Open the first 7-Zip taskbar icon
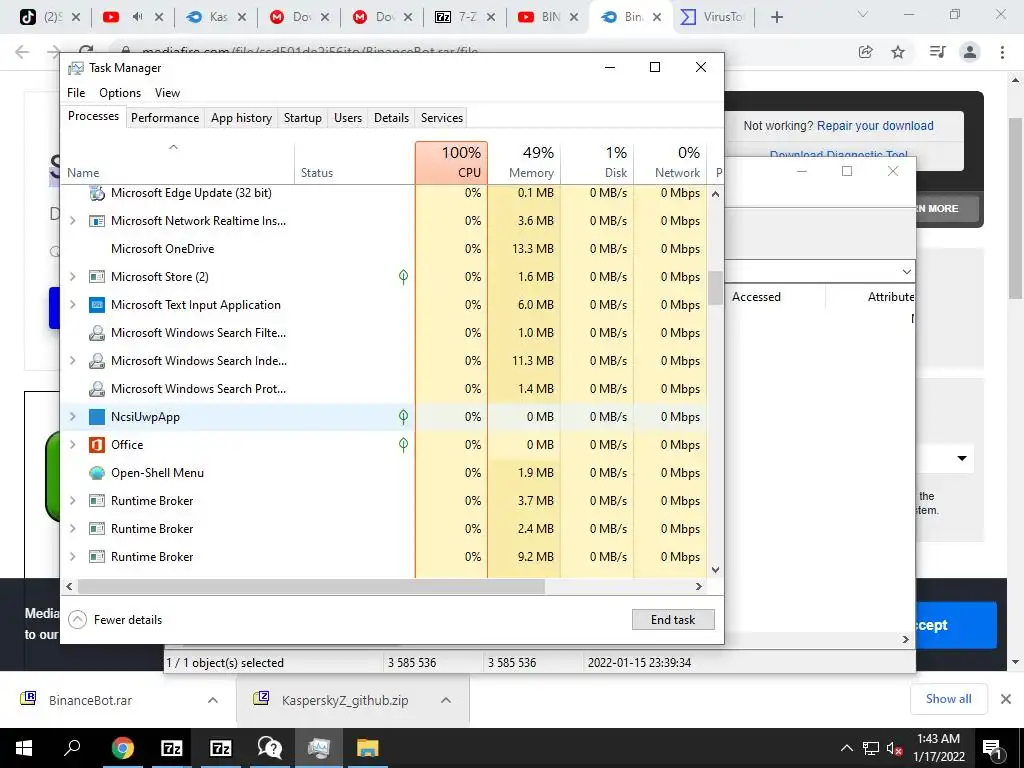The height and width of the screenshot is (768, 1024). [x=171, y=748]
